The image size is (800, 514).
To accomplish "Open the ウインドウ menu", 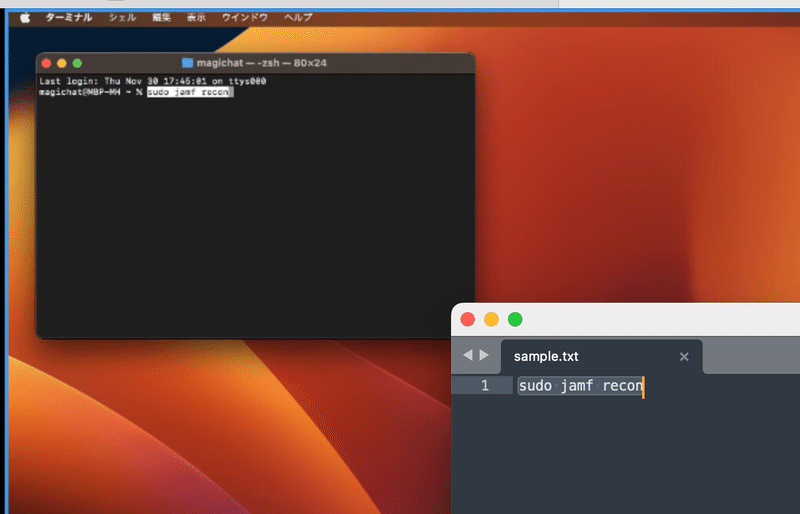I will [245, 17].
